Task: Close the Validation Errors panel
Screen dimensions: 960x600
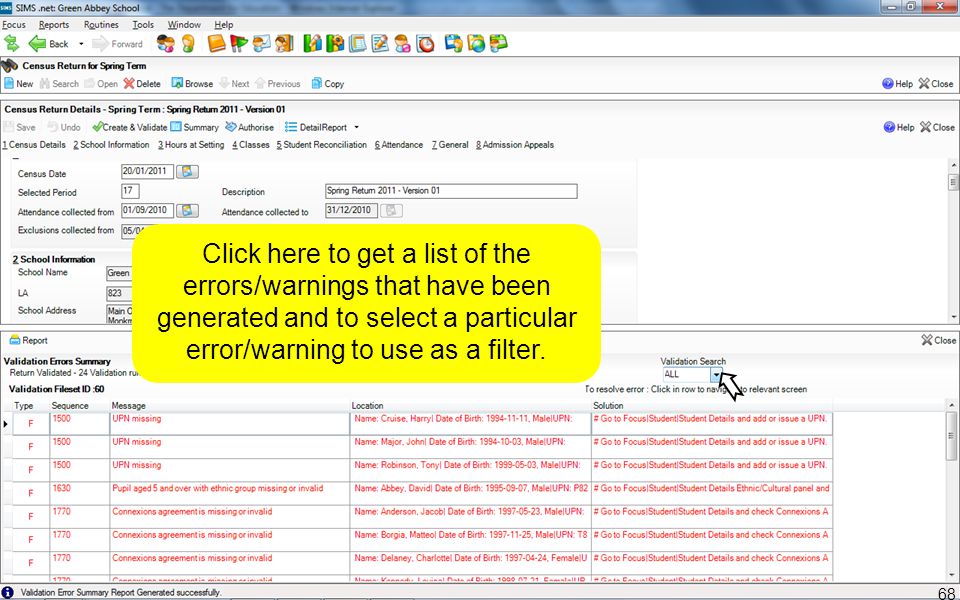Action: 939,340
